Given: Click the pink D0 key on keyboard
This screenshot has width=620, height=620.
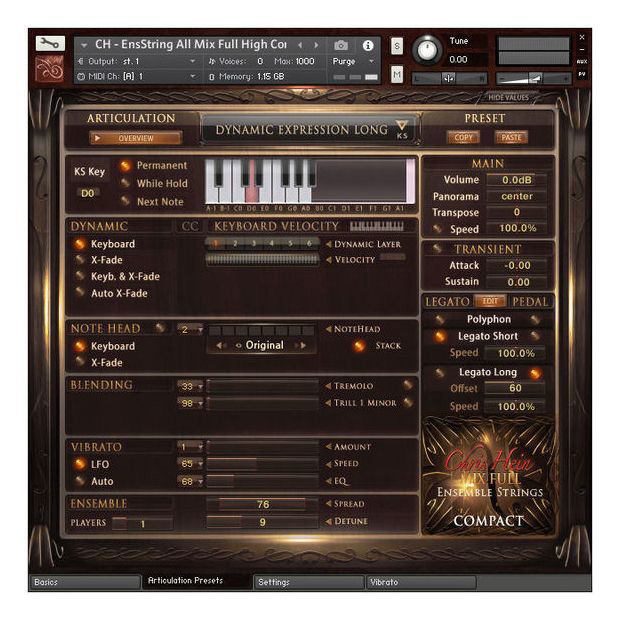Looking at the screenshot, I should [x=251, y=192].
